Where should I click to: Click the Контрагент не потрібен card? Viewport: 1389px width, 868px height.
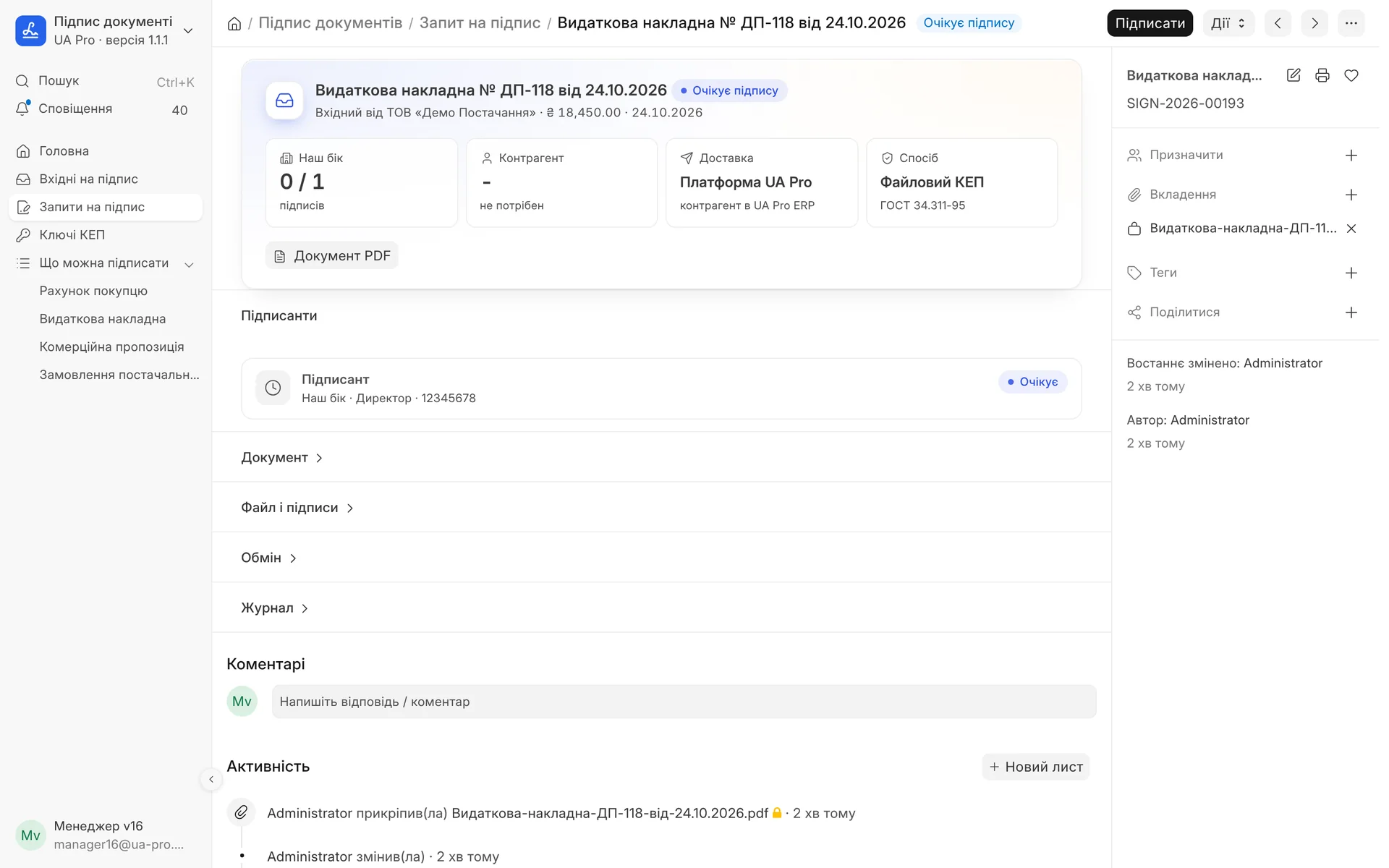coord(561,183)
